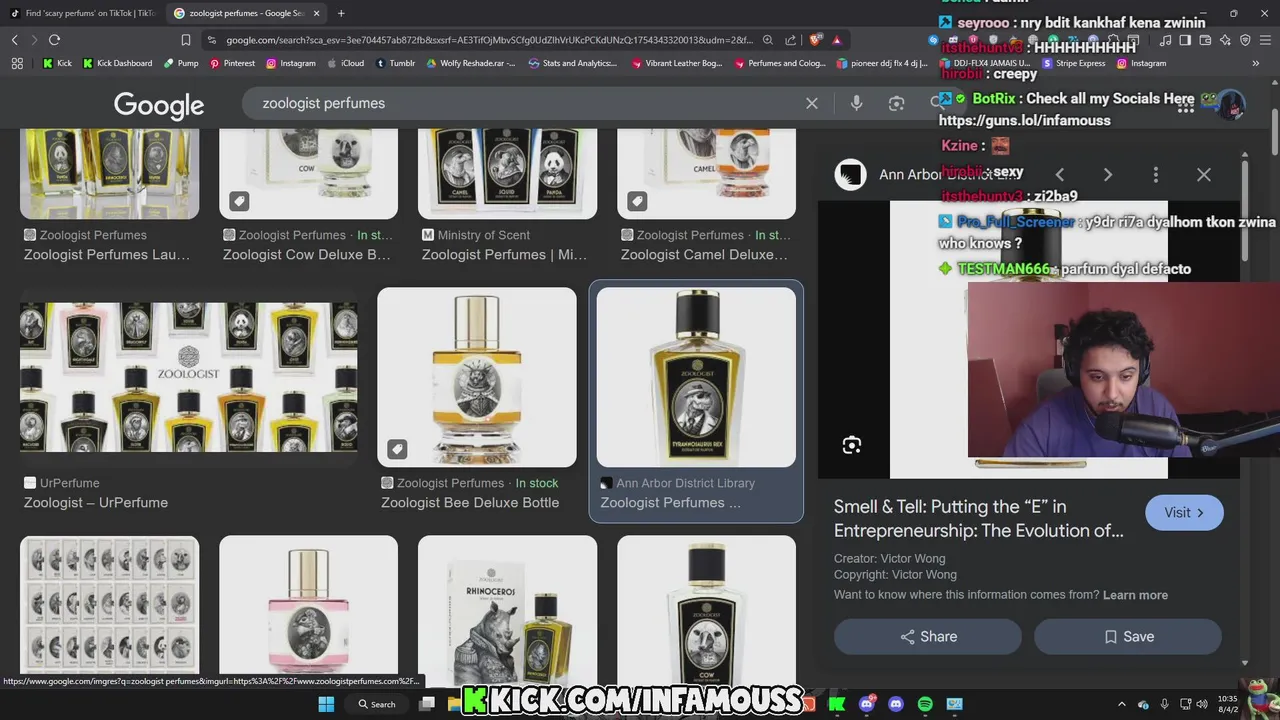Click the taskbar Search box
This screenshot has width=1280, height=720.
378,704
